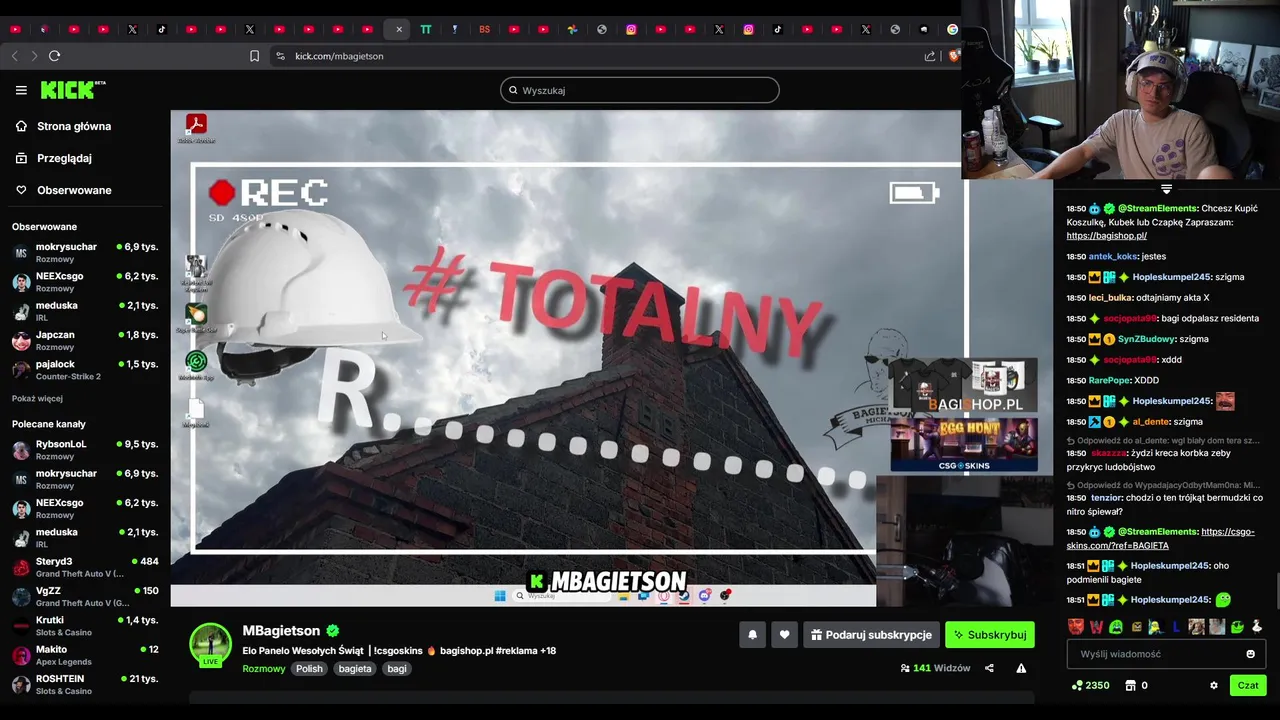Click SynZBudowy username in chat
The width and height of the screenshot is (1280, 720).
1146,339
